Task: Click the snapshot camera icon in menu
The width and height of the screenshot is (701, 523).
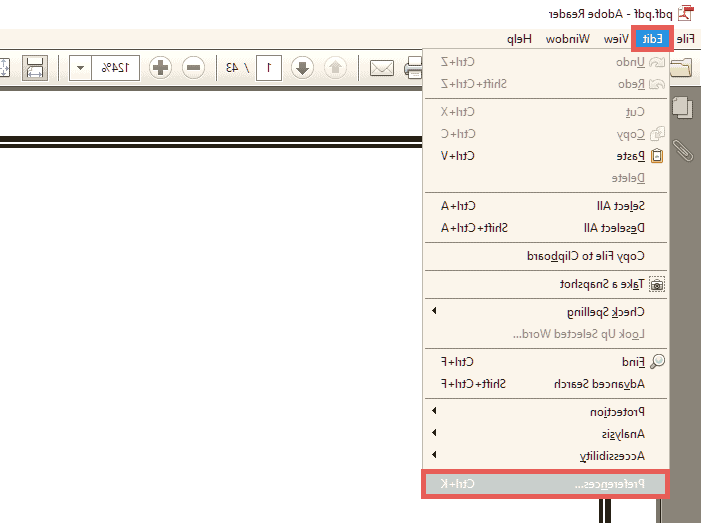Action: (x=657, y=285)
